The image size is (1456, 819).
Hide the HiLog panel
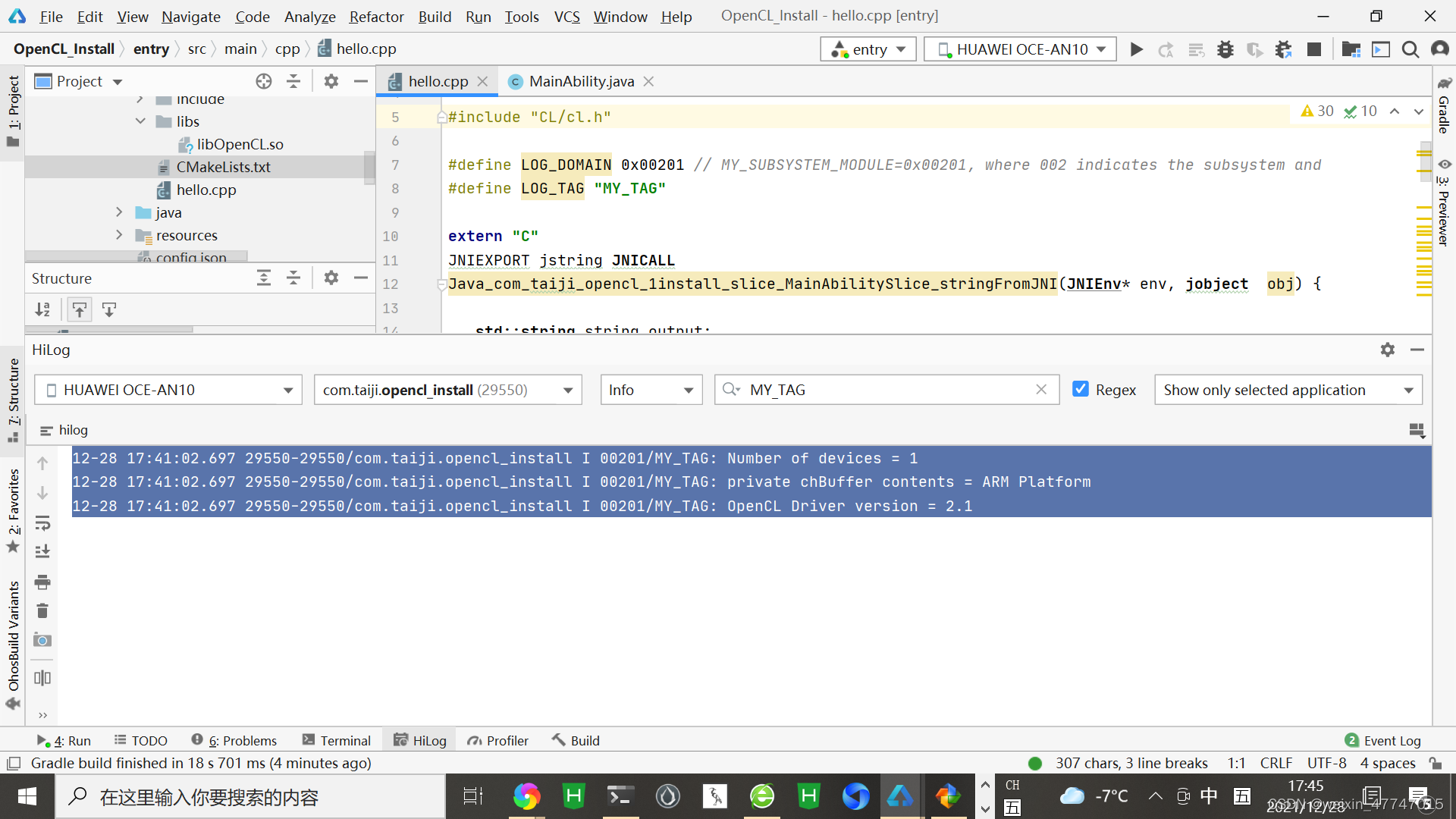click(x=1417, y=350)
